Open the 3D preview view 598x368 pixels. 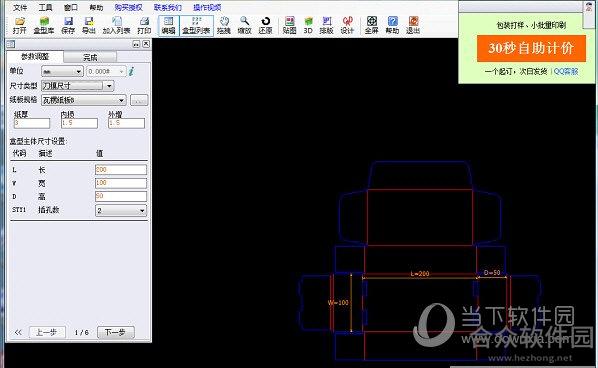pos(308,25)
